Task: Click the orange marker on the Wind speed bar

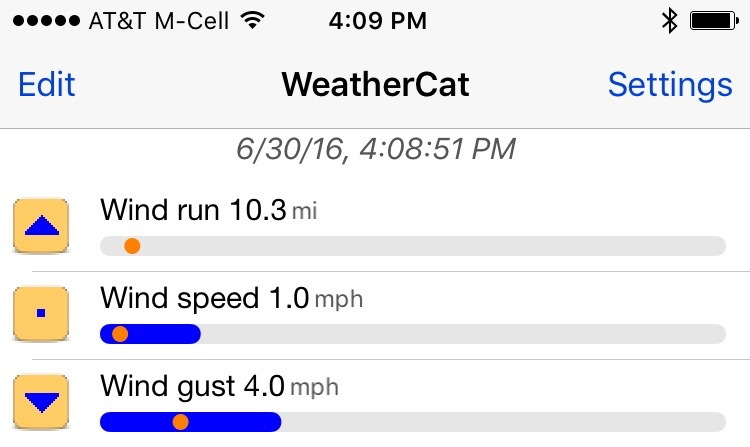Action: 120,334
